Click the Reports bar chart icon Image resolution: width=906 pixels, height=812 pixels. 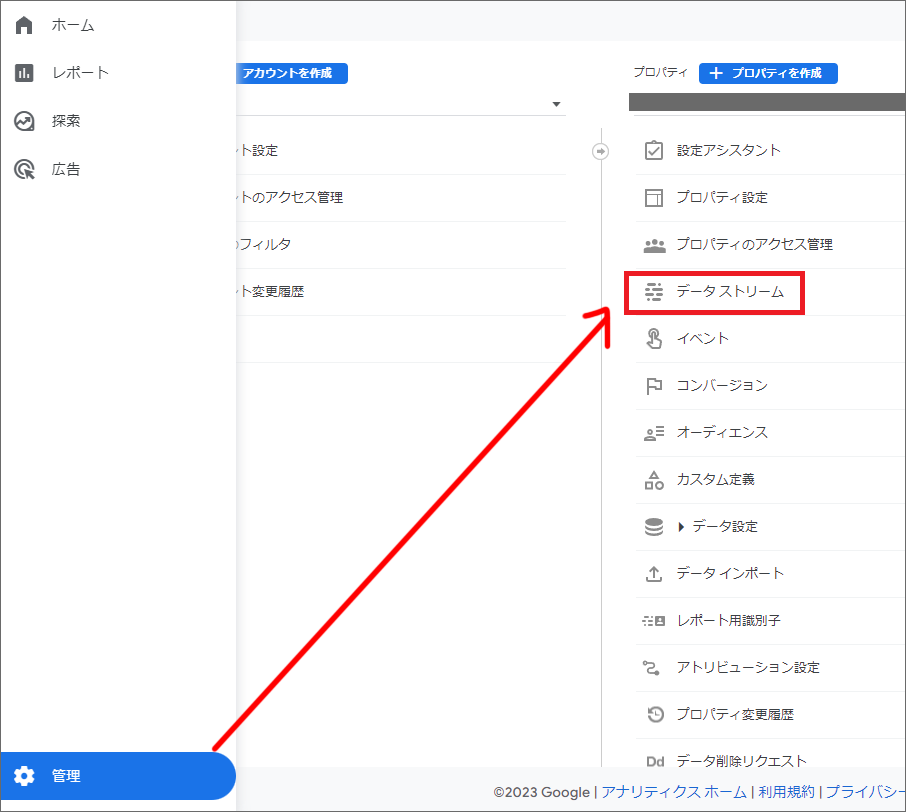(x=24, y=73)
